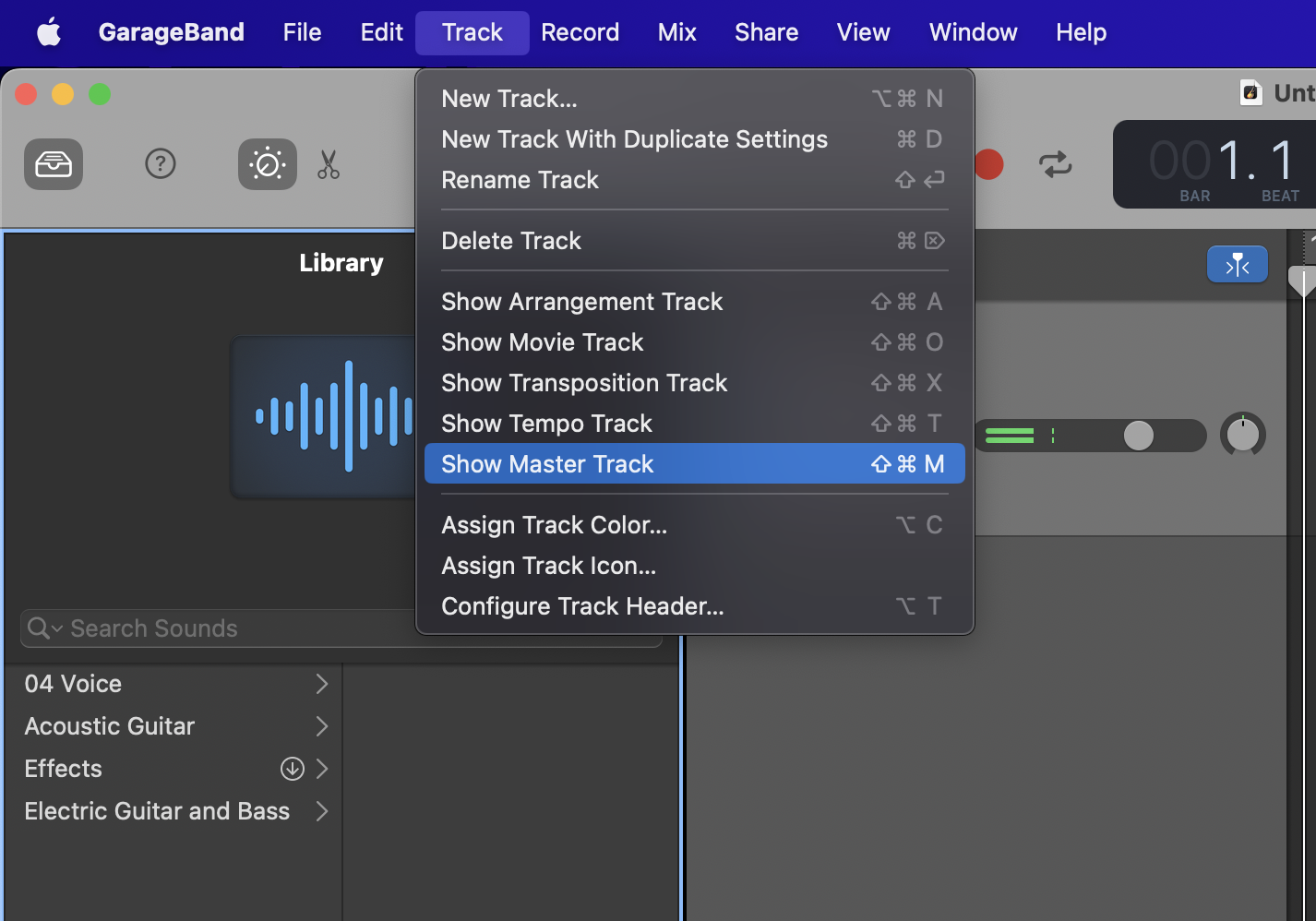Open the View menu
1316x921 pixels.
(x=864, y=33)
